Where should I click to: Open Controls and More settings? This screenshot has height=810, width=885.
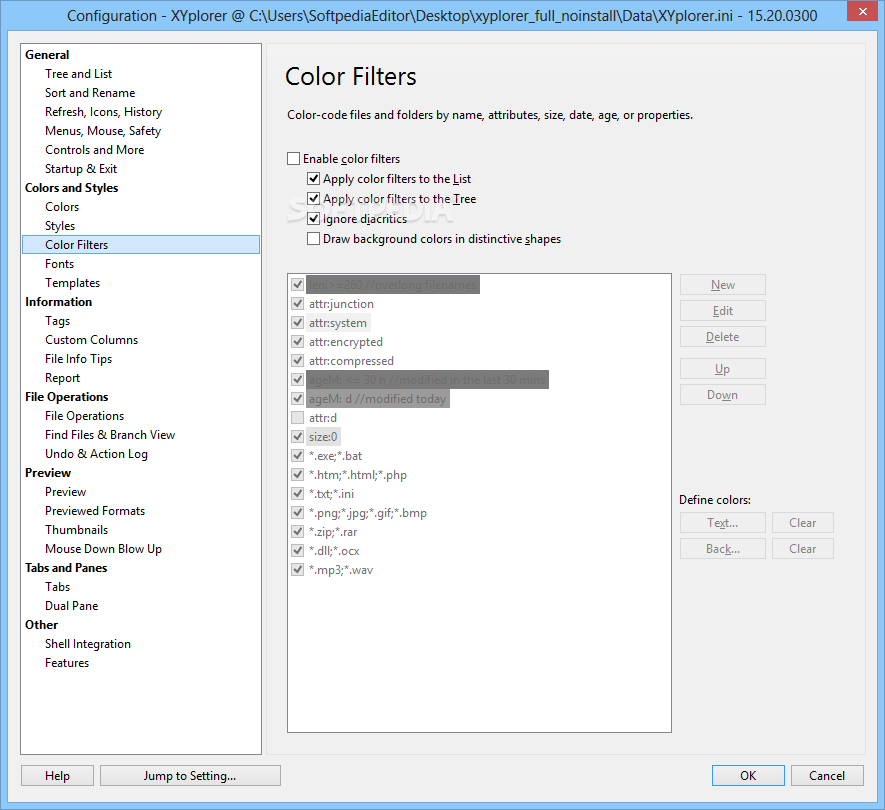click(95, 150)
